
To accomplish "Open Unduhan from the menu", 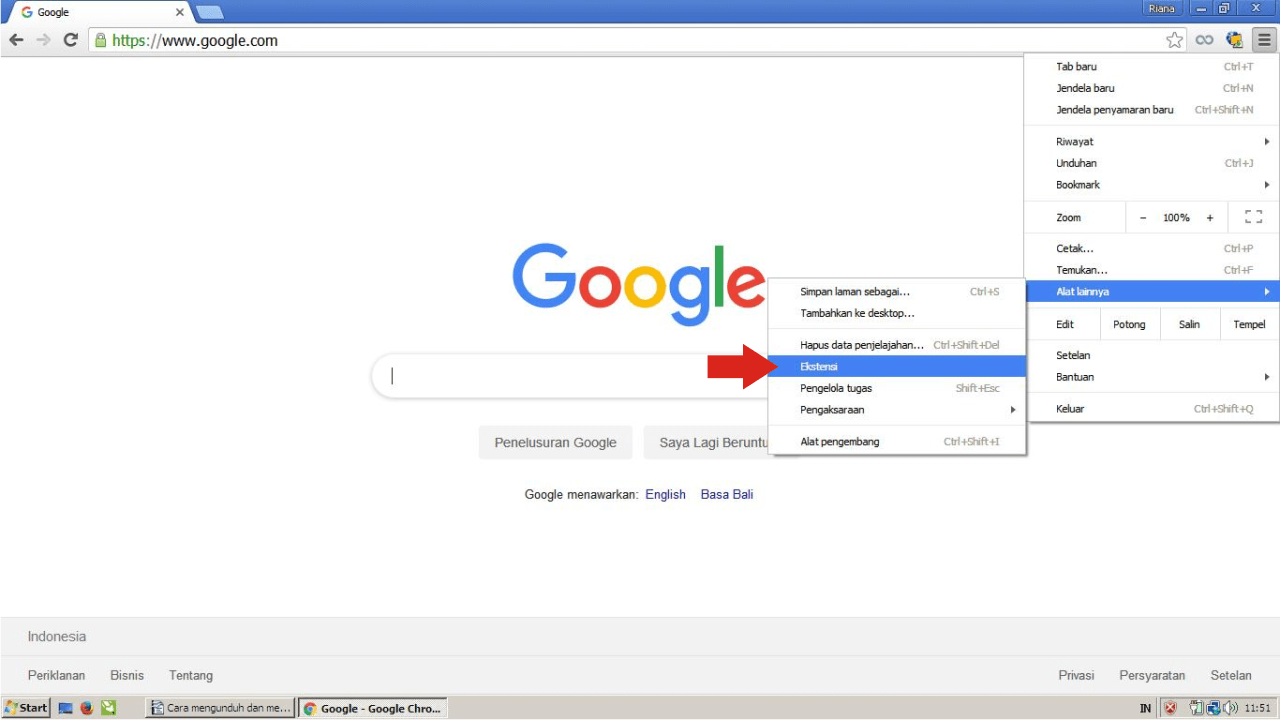I will click(1152, 163).
